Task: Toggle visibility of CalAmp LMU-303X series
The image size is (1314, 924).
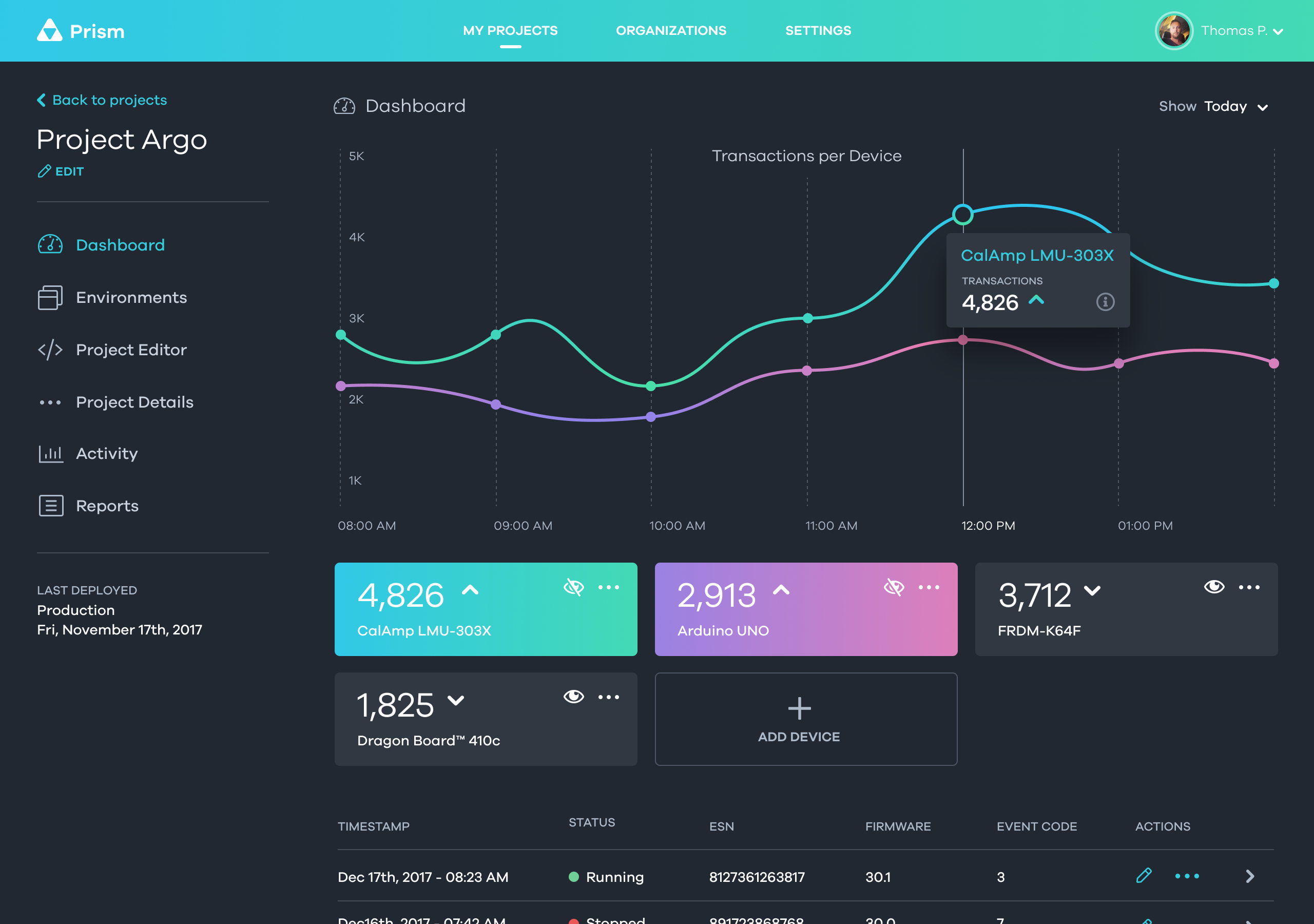Action: click(x=573, y=587)
